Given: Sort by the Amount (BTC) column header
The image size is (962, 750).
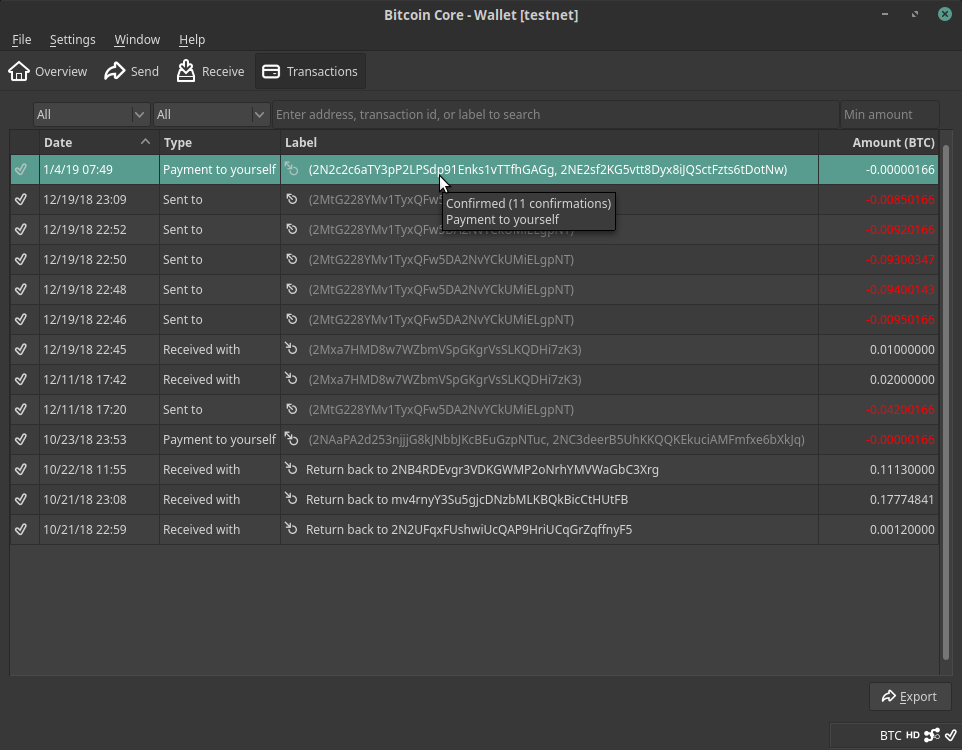Looking at the screenshot, I should (x=878, y=142).
